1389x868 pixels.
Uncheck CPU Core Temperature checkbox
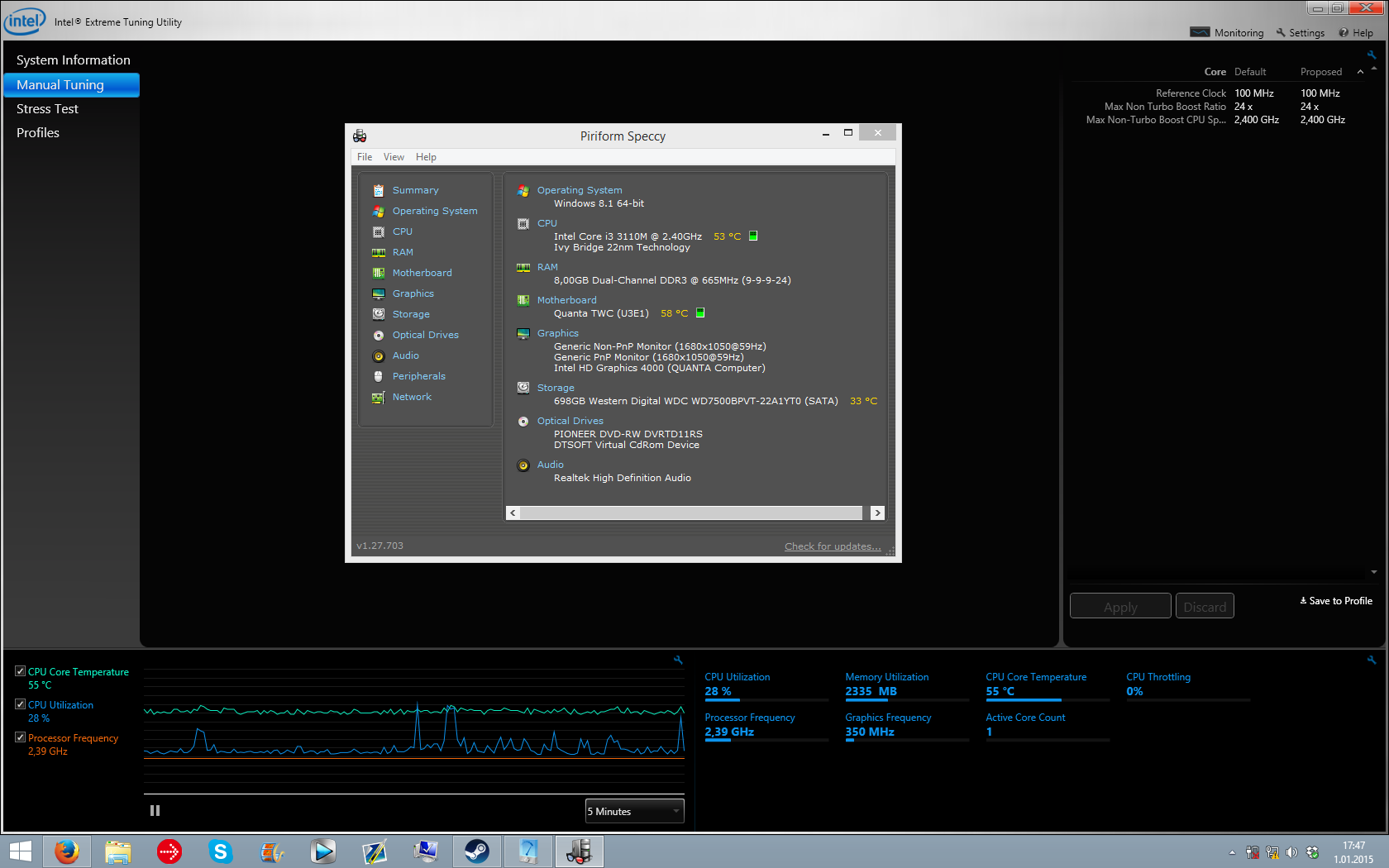(21, 671)
